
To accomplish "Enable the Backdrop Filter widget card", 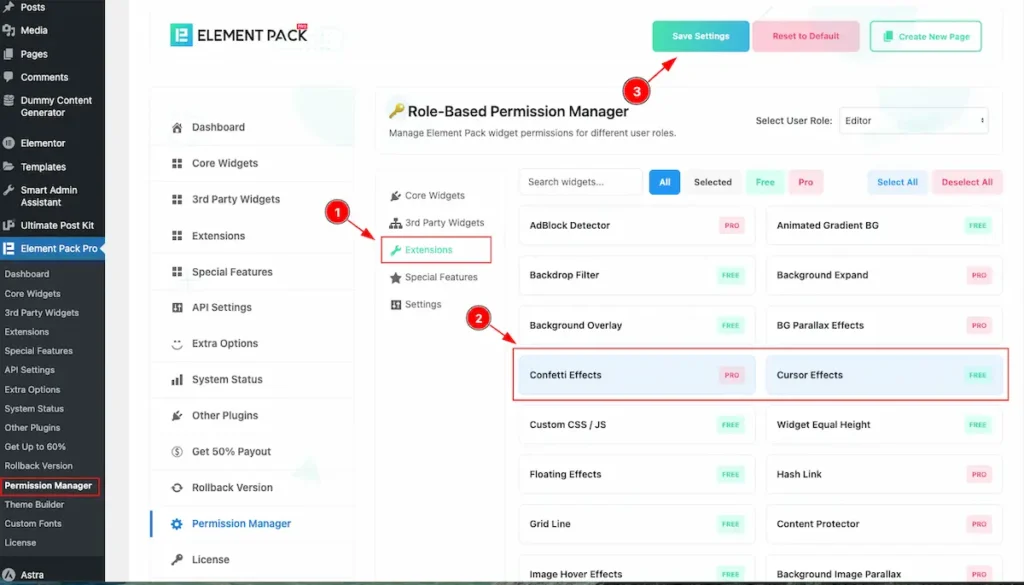I will coord(636,275).
